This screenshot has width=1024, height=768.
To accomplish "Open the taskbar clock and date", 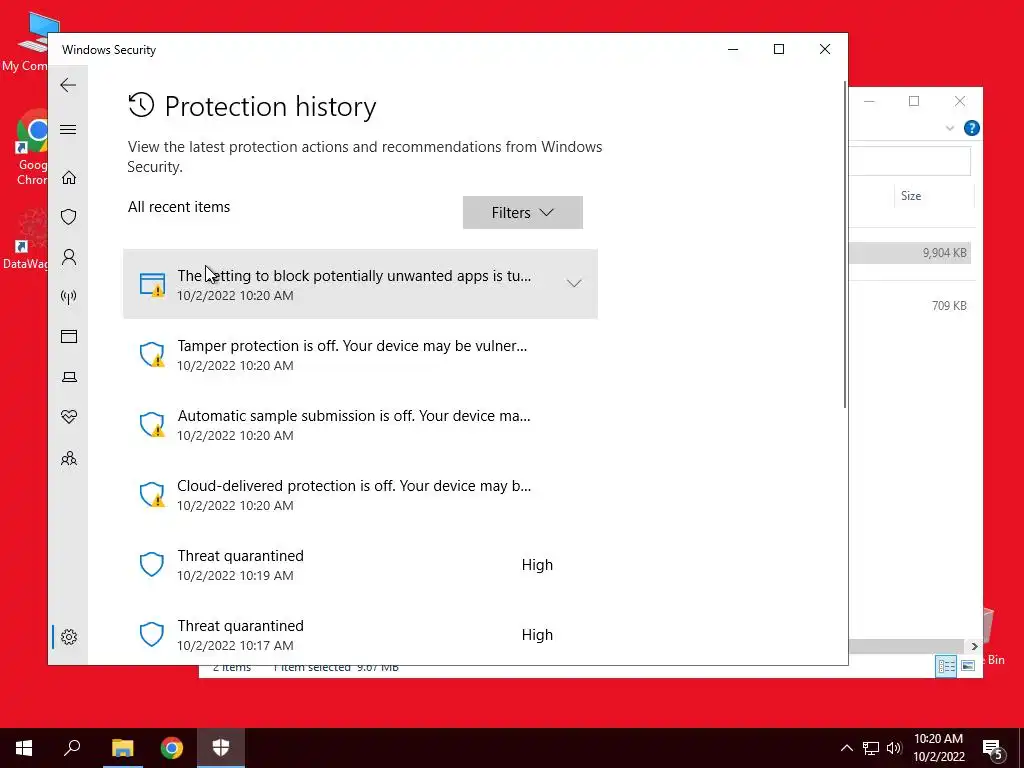I will pos(938,748).
